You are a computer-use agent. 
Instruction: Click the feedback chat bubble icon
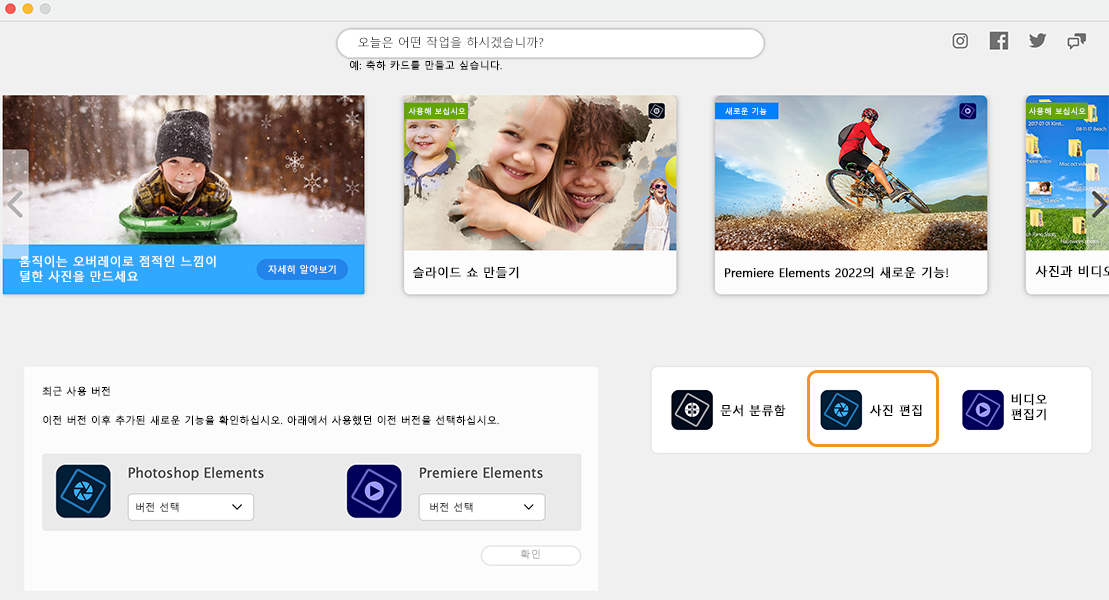click(1076, 41)
